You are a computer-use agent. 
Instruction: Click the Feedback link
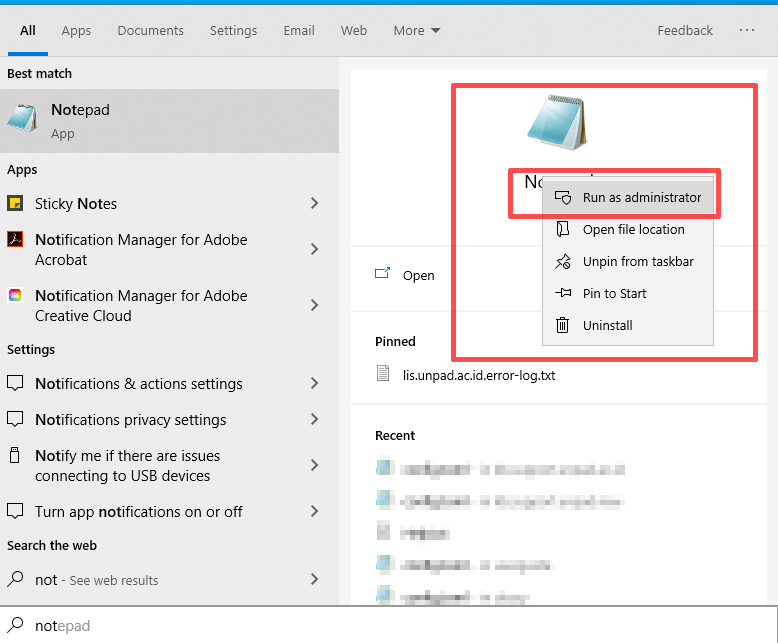click(685, 31)
